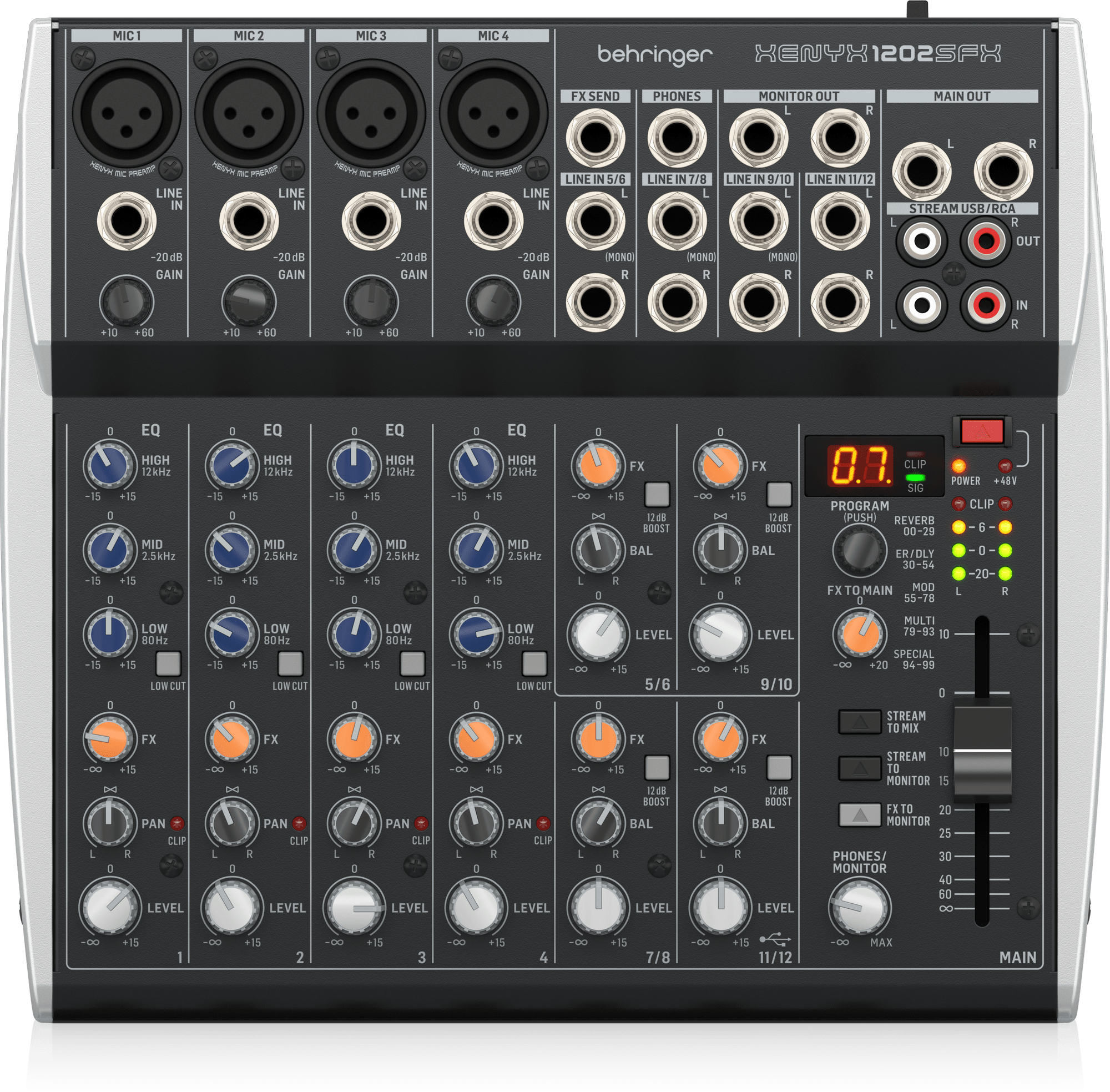Enable 12 dB BOOST on channel 9/10
The width and height of the screenshot is (1110, 1092).
[779, 495]
